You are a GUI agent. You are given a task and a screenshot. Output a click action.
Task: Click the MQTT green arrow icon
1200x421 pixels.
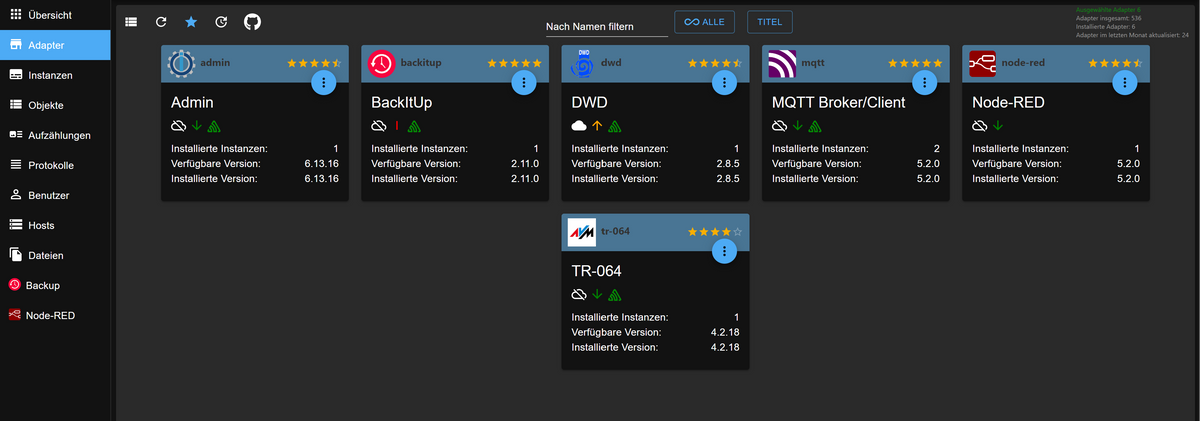pos(797,126)
